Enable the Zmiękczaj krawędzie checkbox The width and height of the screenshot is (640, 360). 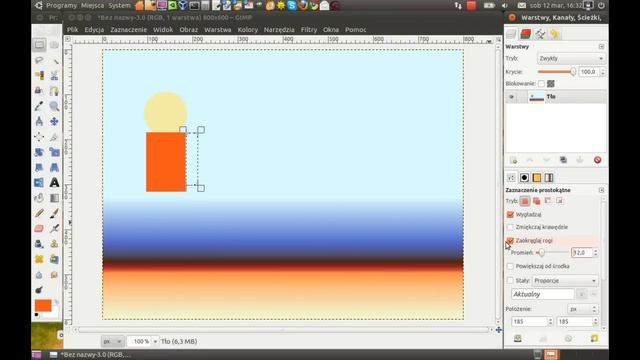pos(510,227)
